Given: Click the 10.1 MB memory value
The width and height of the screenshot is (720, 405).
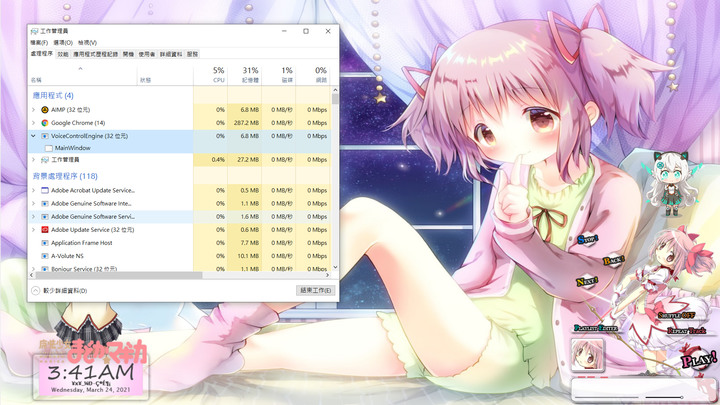Looking at the screenshot, I should coord(248,256).
